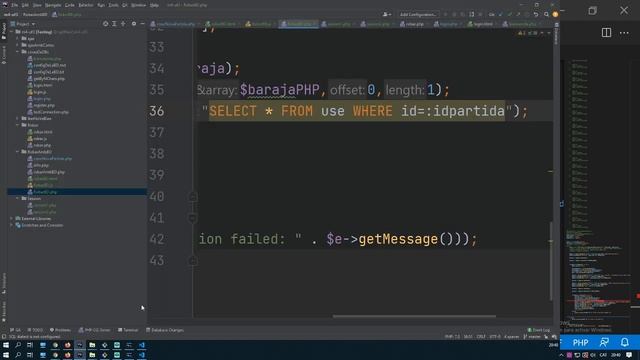Change UTF-8 file encoding in status bar
640x360 pixels.
[x=495, y=337]
